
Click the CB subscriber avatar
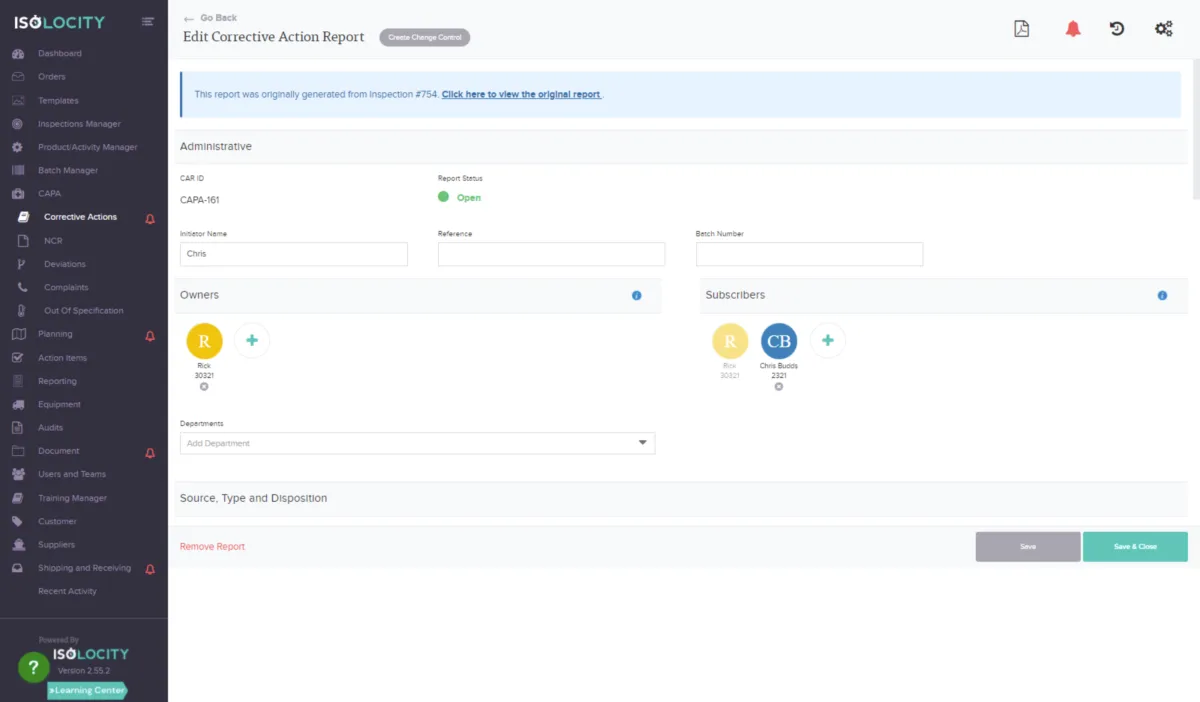pyautogui.click(x=779, y=341)
